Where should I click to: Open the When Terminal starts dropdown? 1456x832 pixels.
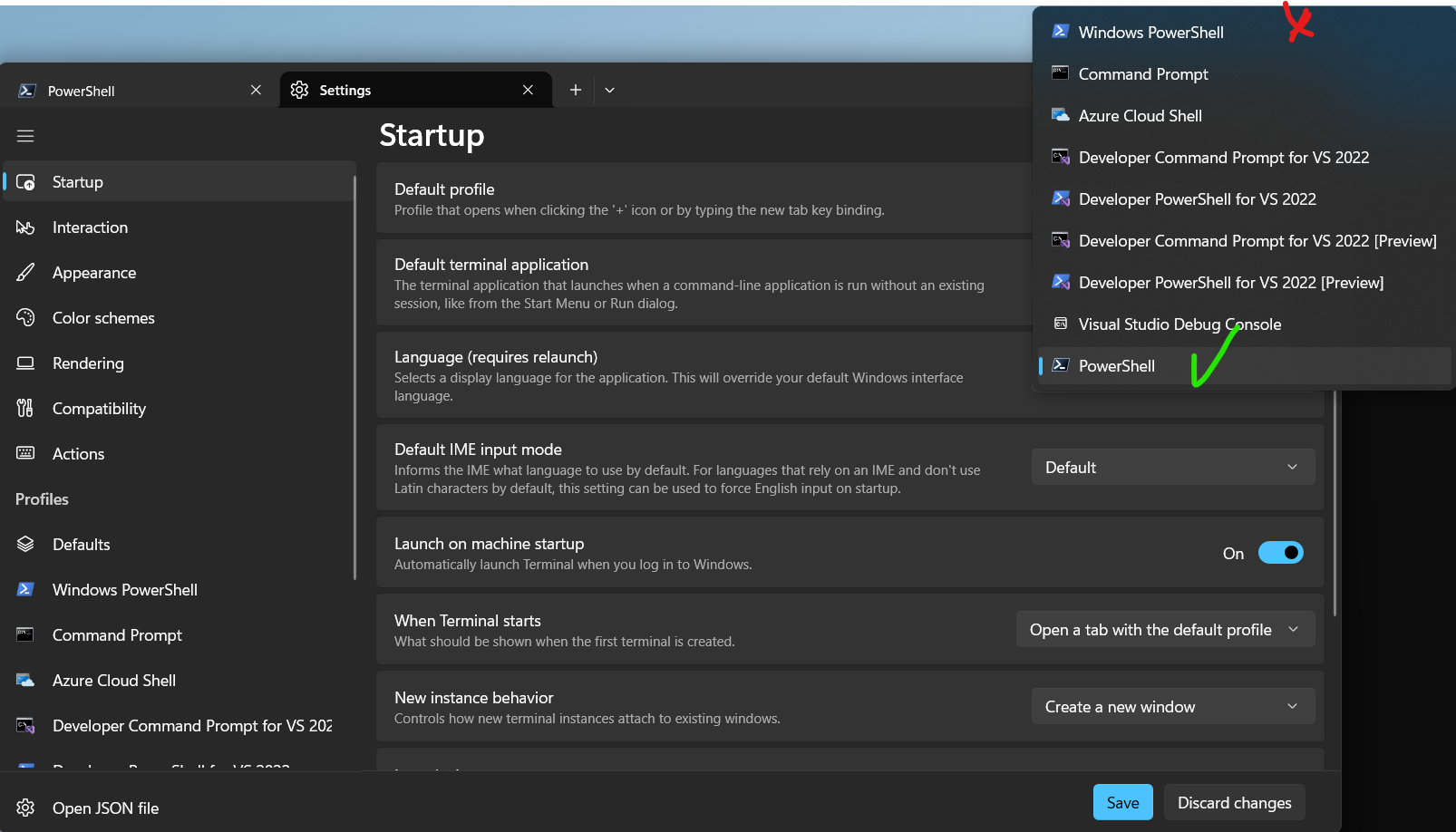(1165, 630)
